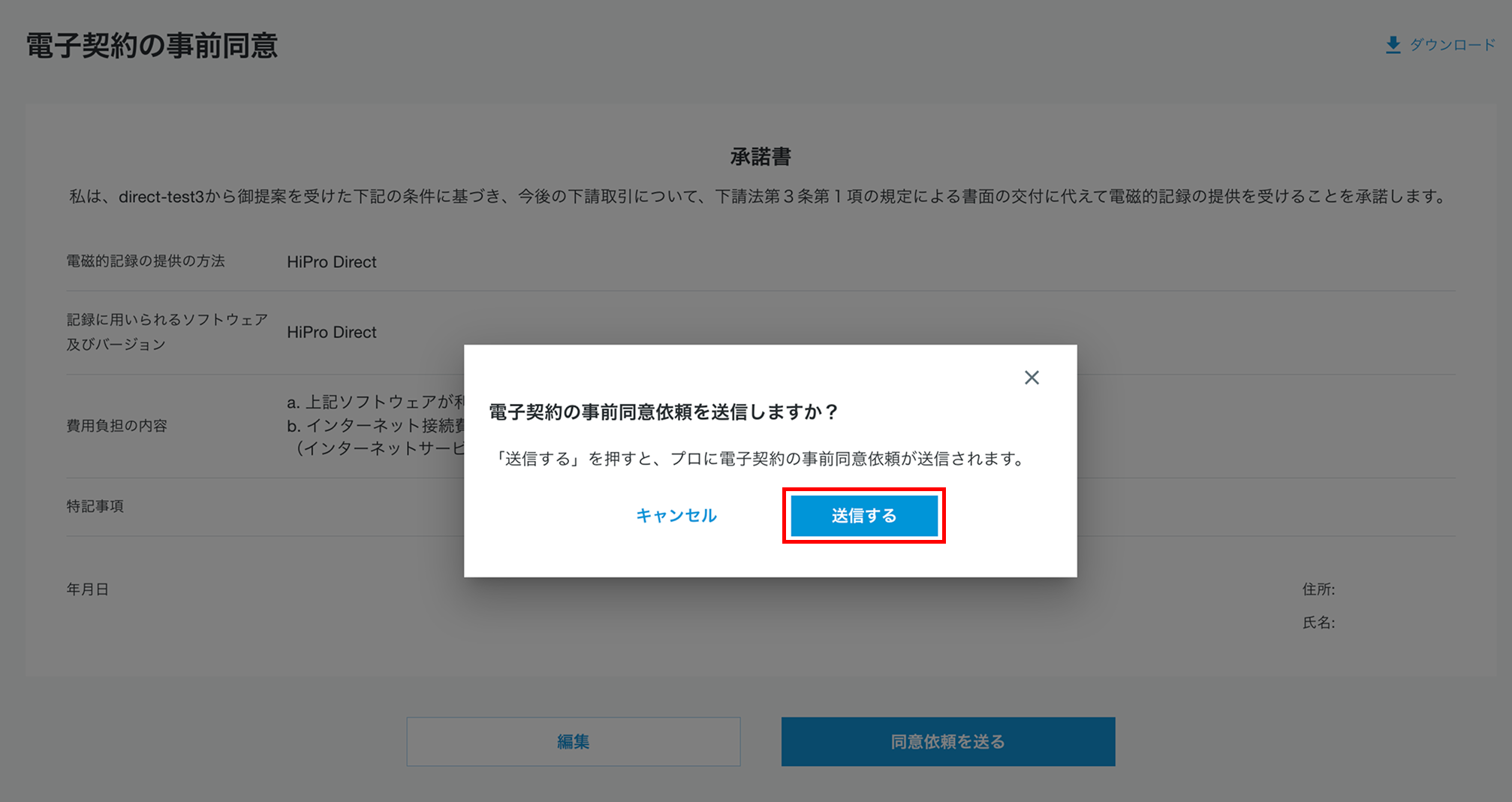Click the 承諾書 document heading
This screenshot has width=1512, height=802.
761,157
